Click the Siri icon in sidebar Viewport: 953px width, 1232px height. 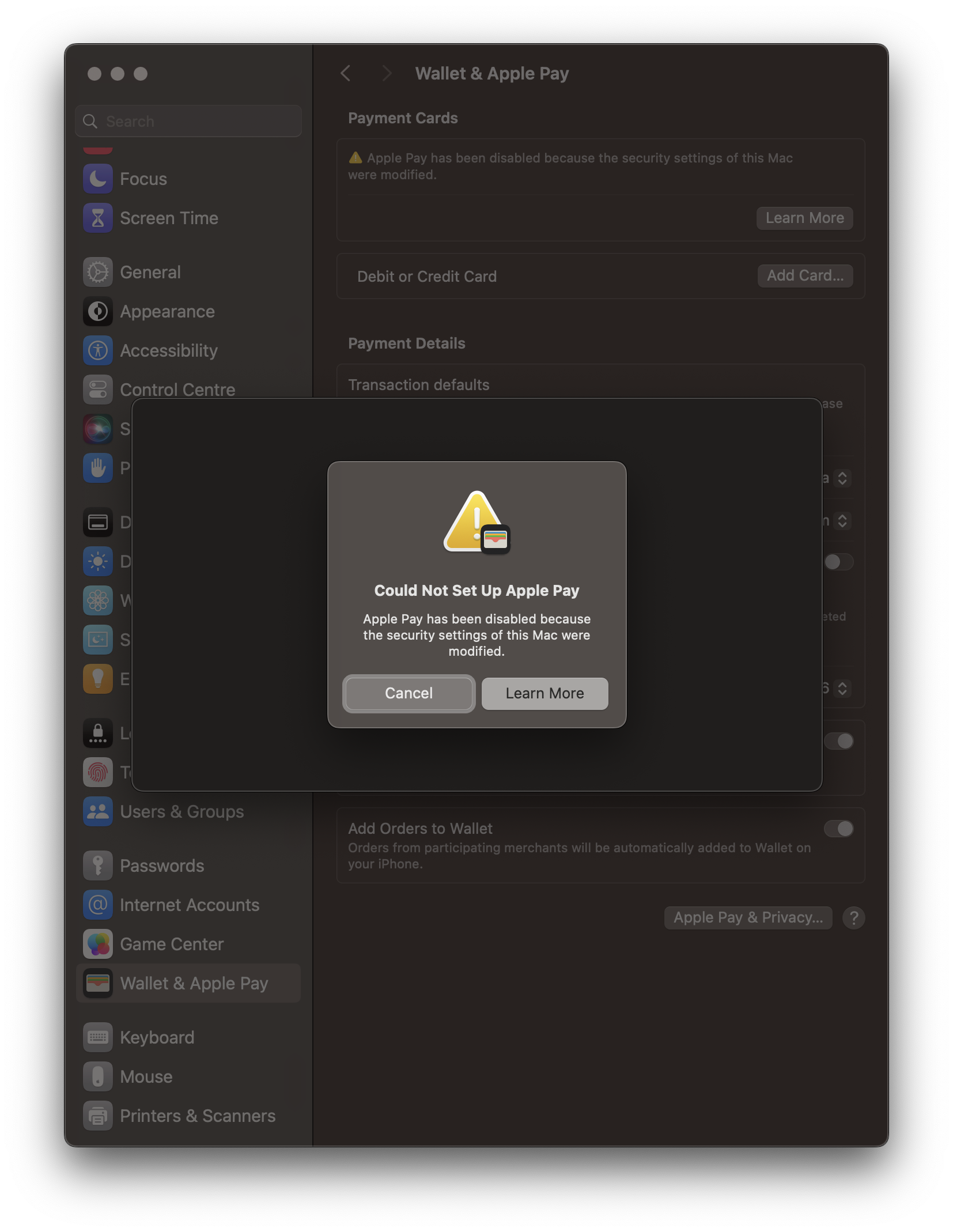(98, 429)
